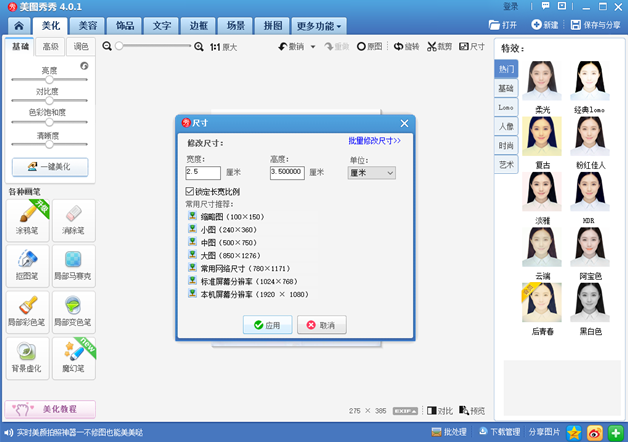
Task: Open the 调色 adjustments tab
Action: coord(81,46)
